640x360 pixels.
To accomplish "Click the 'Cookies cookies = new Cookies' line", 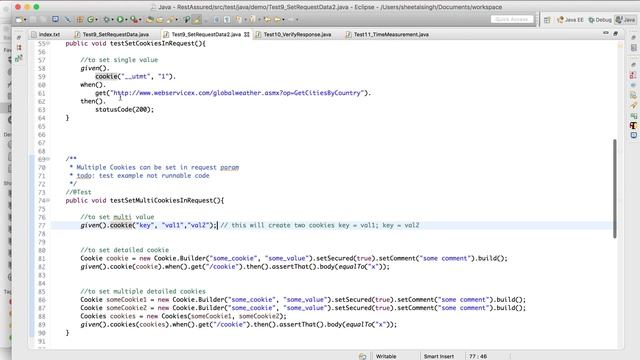I will pyautogui.click(x=183, y=316).
